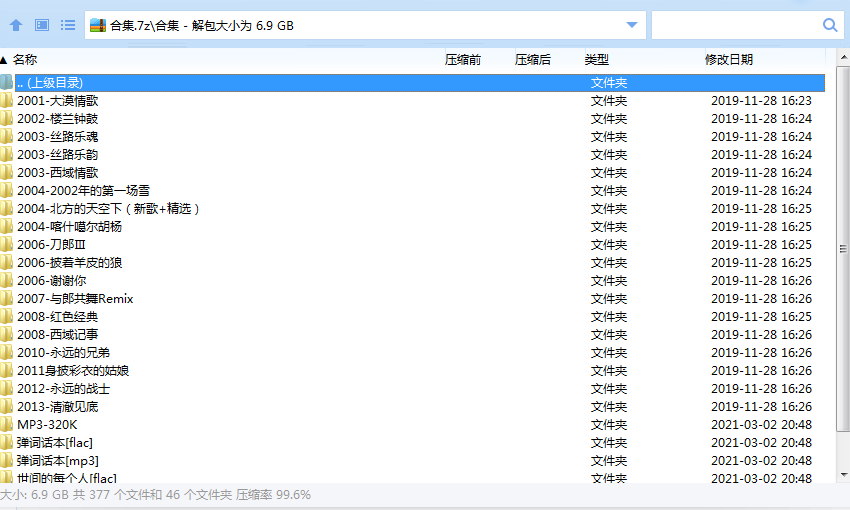
Task: Click folder icon of 2003-丝路乐魂
Action: point(6,137)
